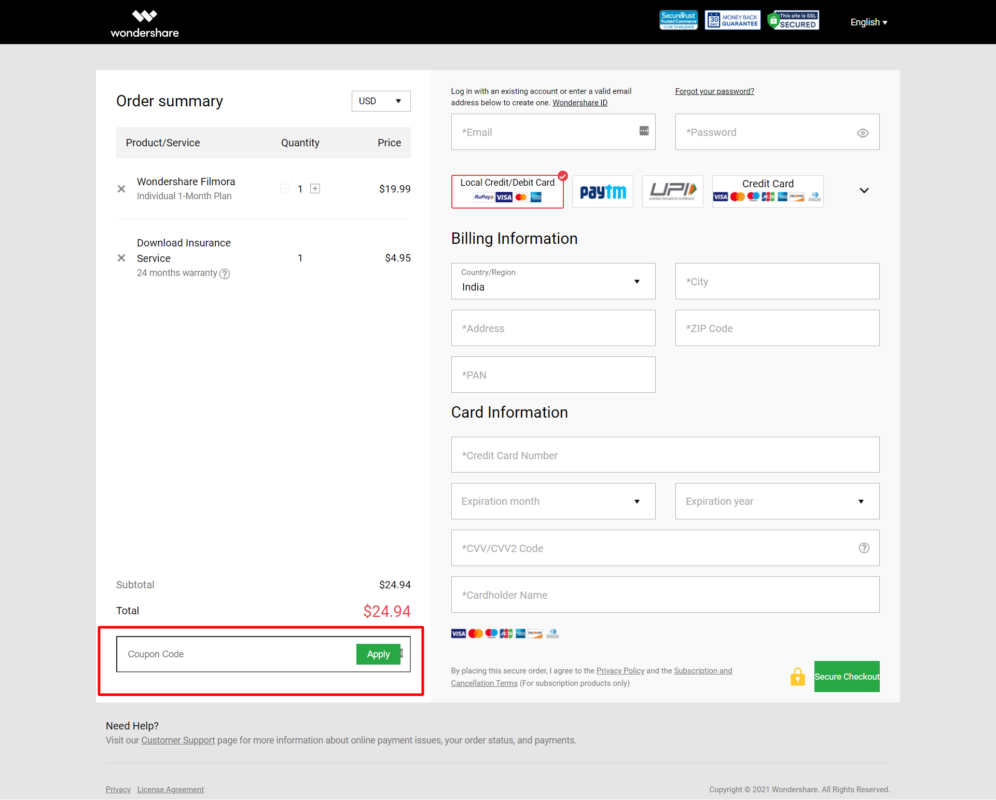Expand more payment methods chevron
This screenshot has width=996, height=800.
pyautogui.click(x=864, y=191)
